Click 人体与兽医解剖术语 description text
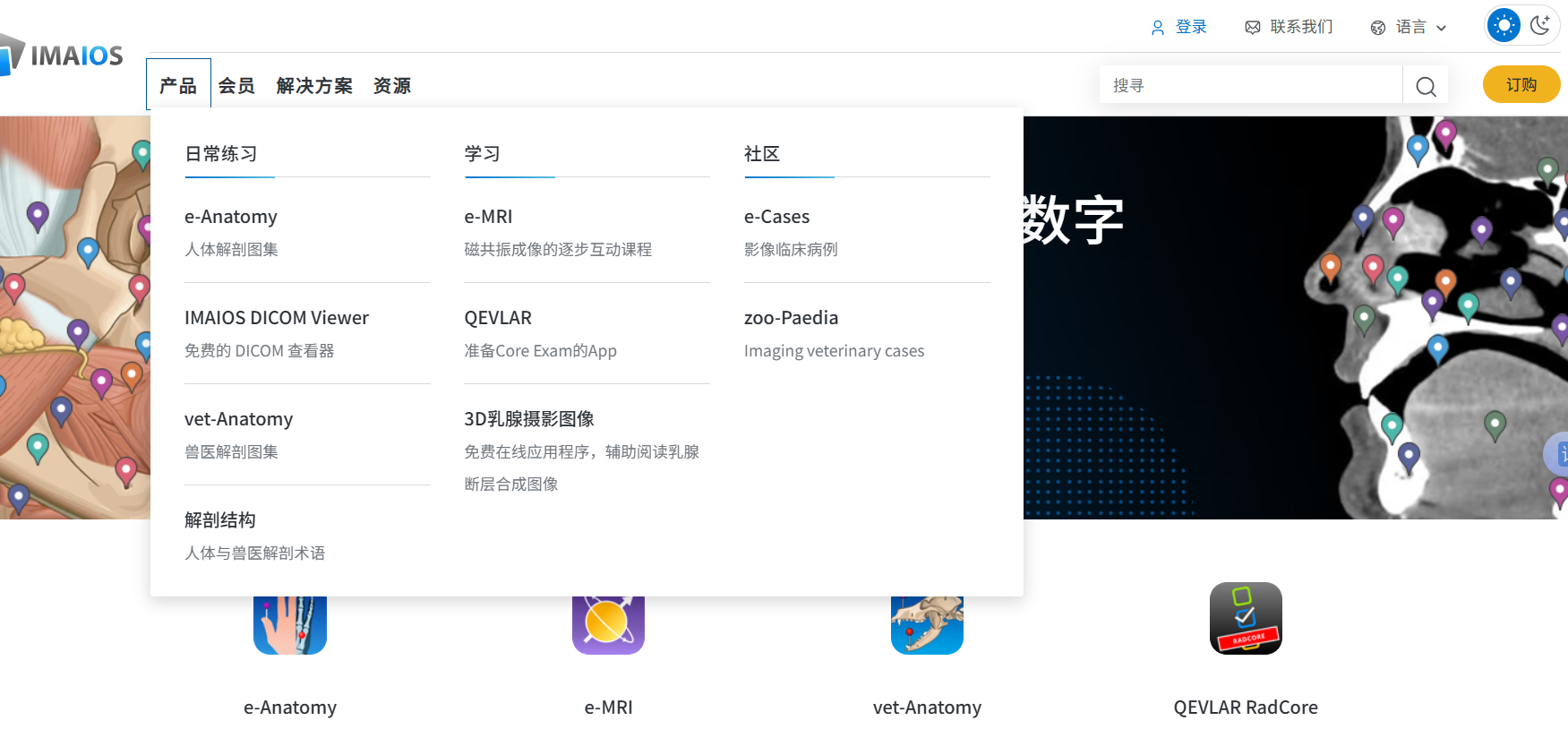The image size is (1568, 729). [255, 553]
